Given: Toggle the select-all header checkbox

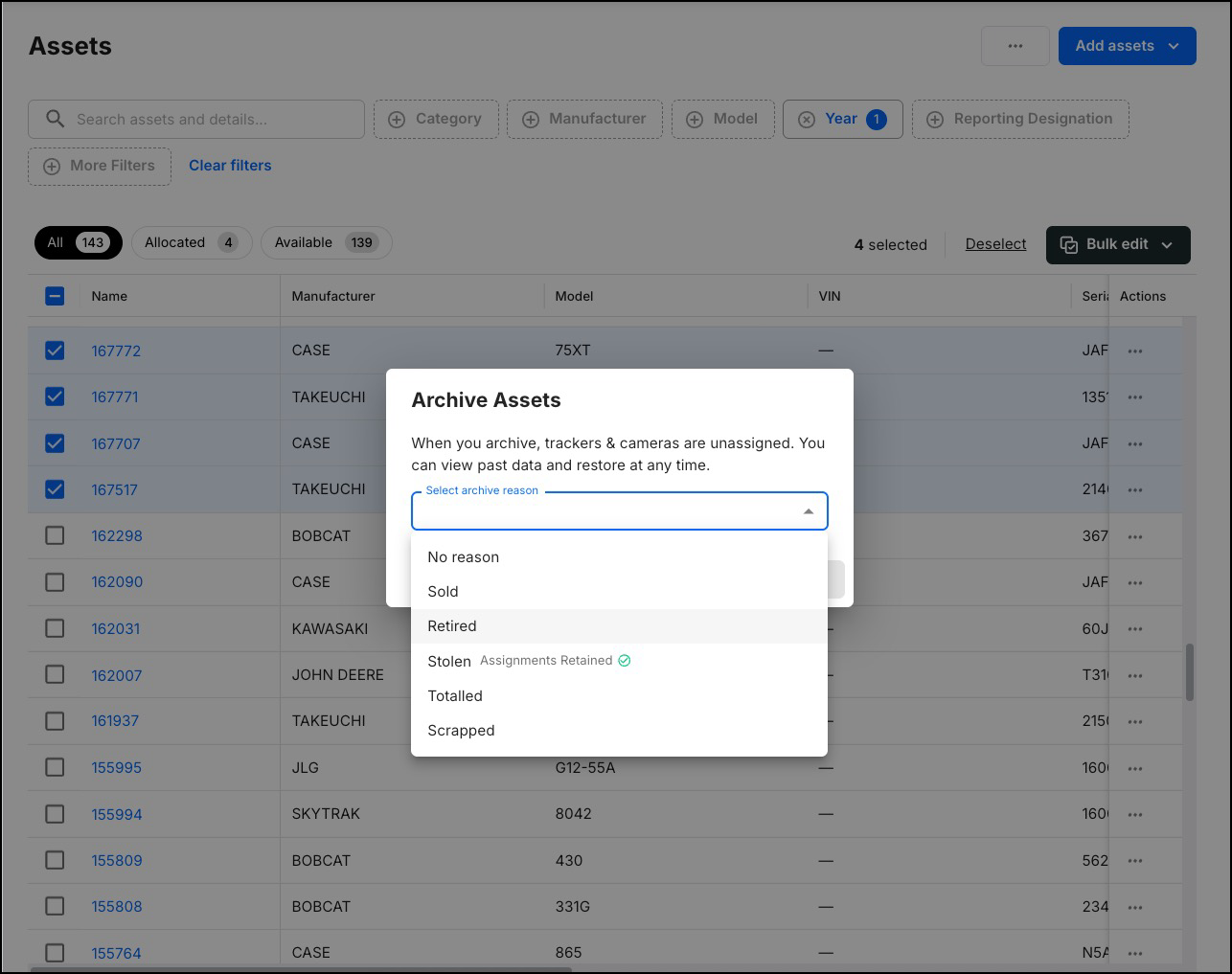Looking at the screenshot, I should [55, 296].
